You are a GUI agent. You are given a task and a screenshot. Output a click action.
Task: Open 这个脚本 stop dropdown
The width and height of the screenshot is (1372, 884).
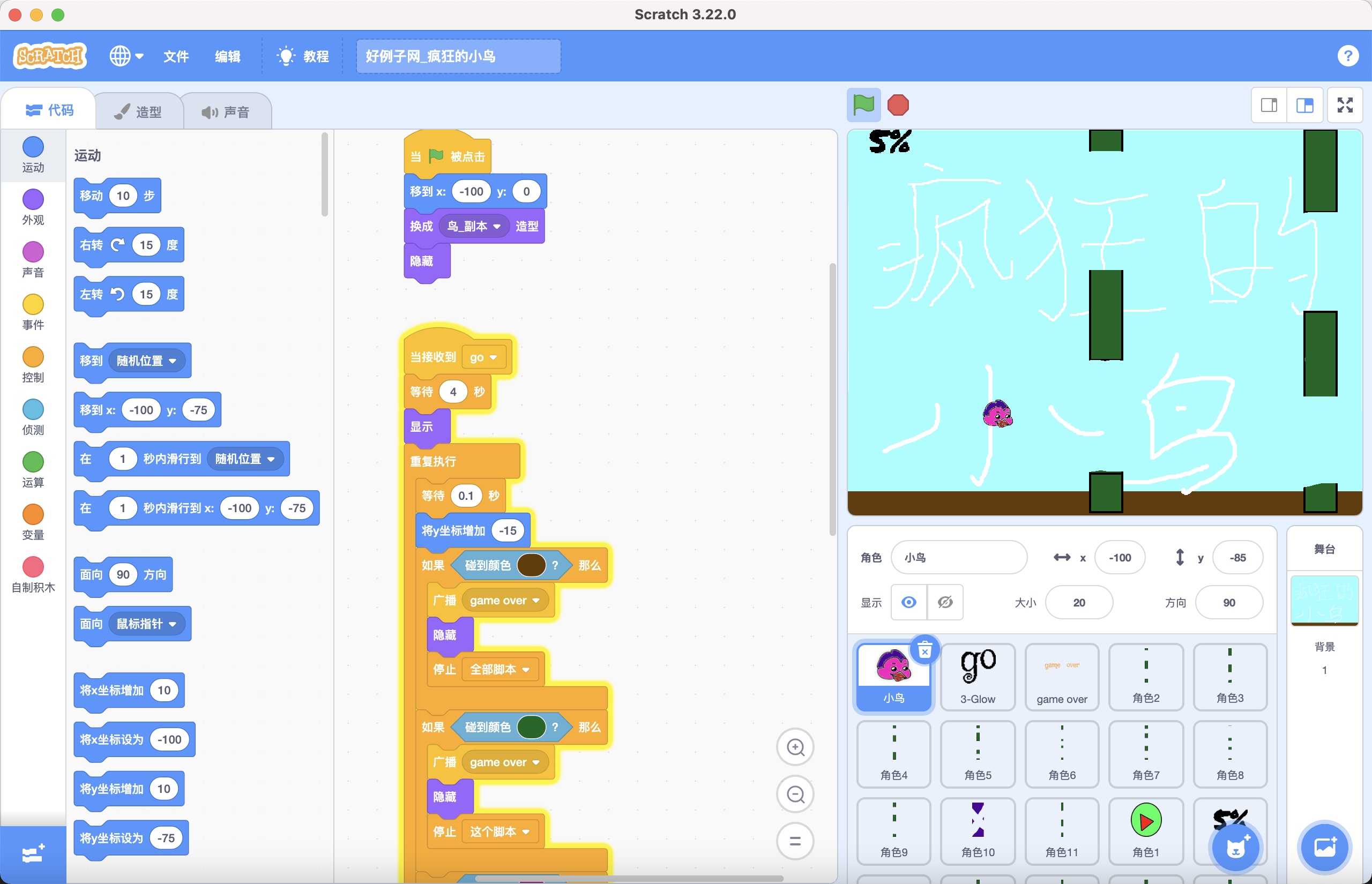pyautogui.click(x=499, y=831)
